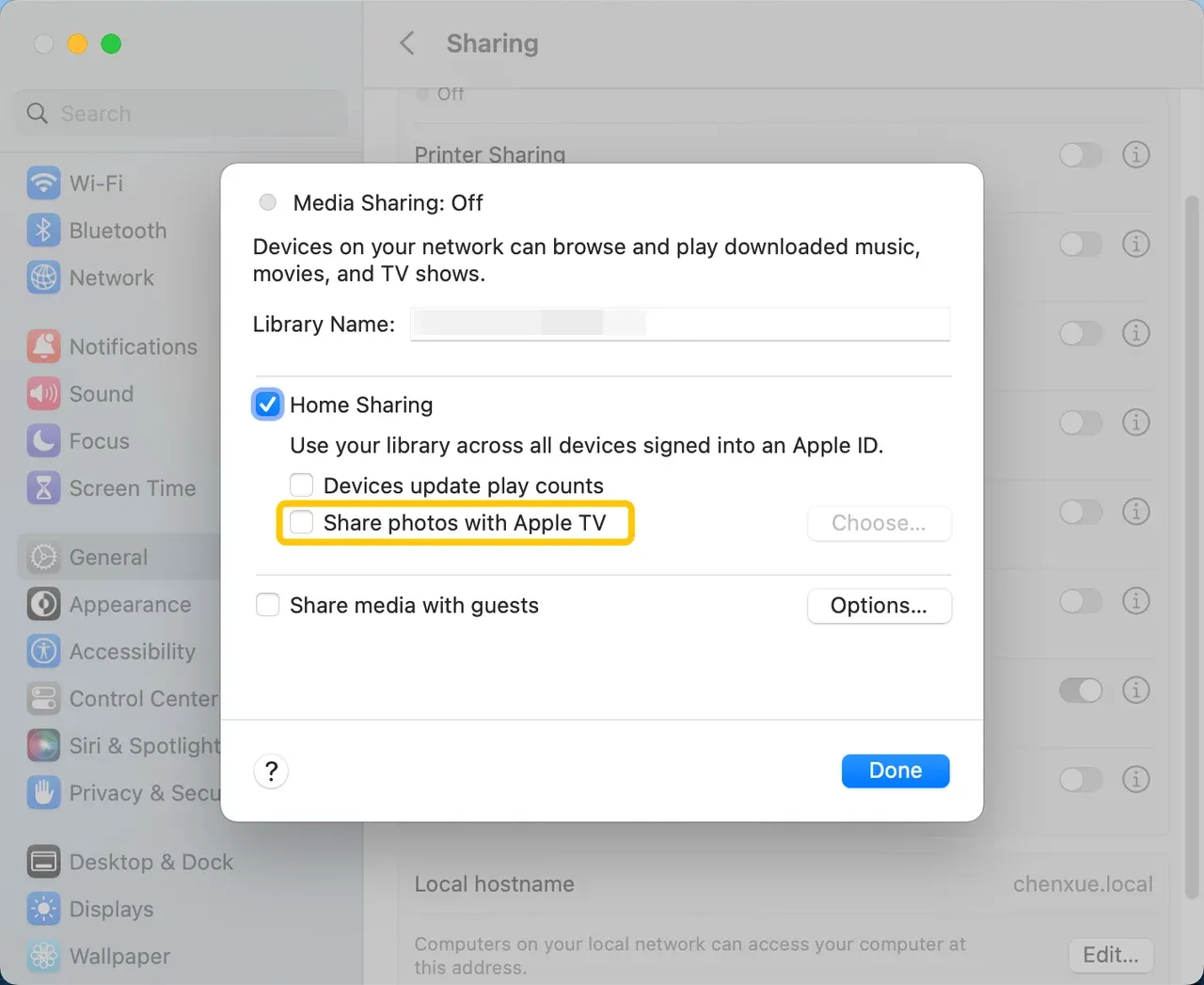Open Privacy & Security hand icon
Image resolution: width=1204 pixels, height=985 pixels.
pos(43,792)
